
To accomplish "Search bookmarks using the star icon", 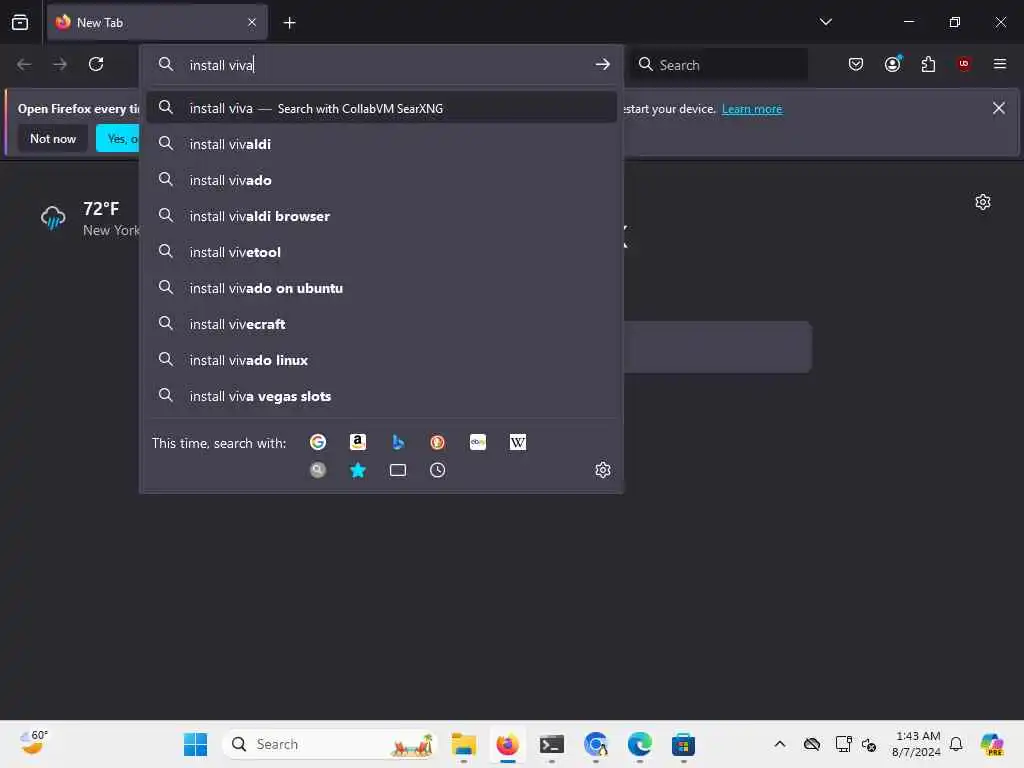I will coord(358,470).
